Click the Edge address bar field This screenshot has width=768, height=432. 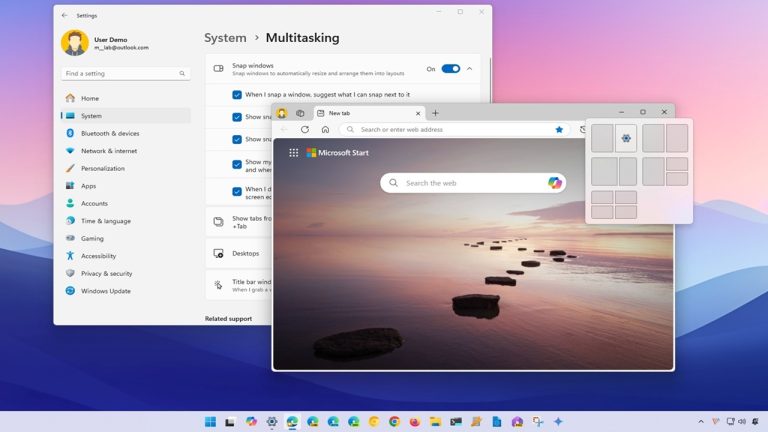click(x=455, y=129)
